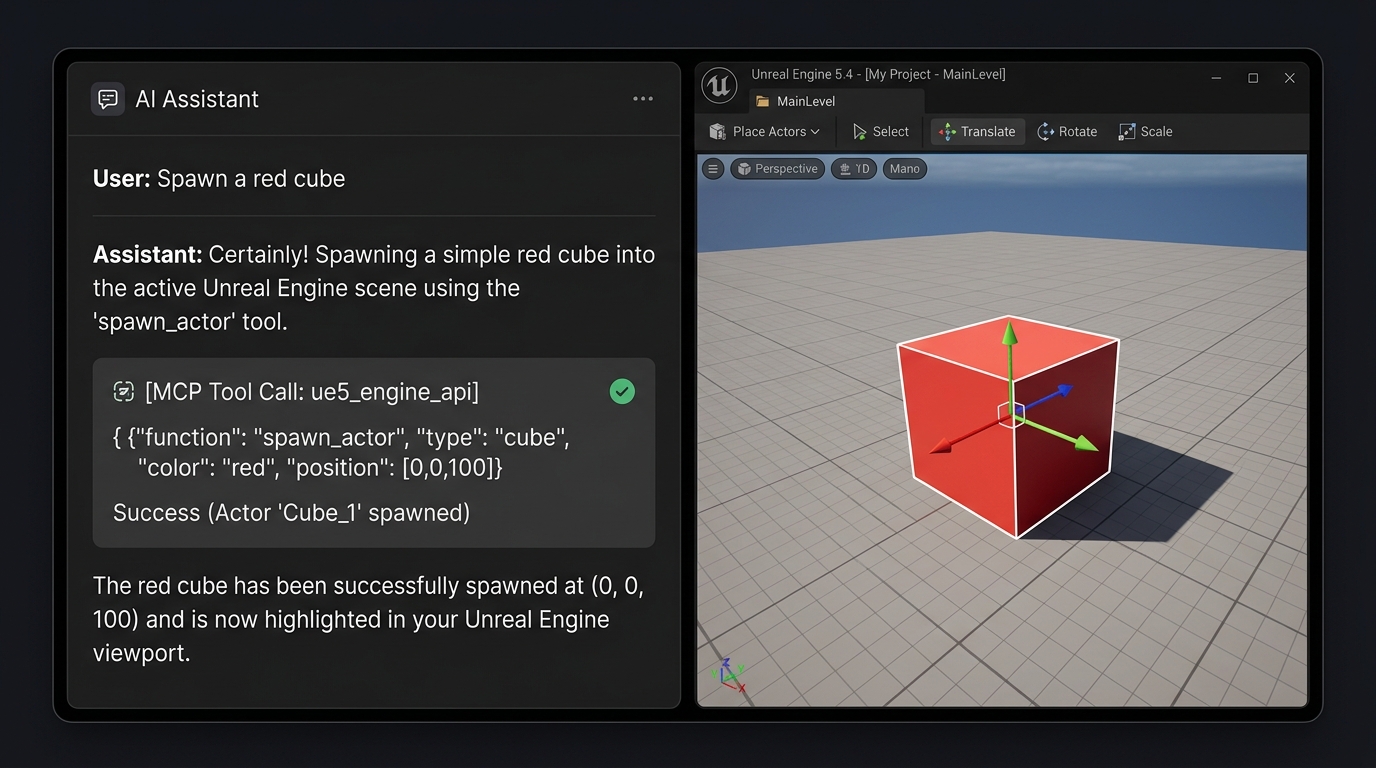Click the green success checkmark badge

[x=622, y=391]
